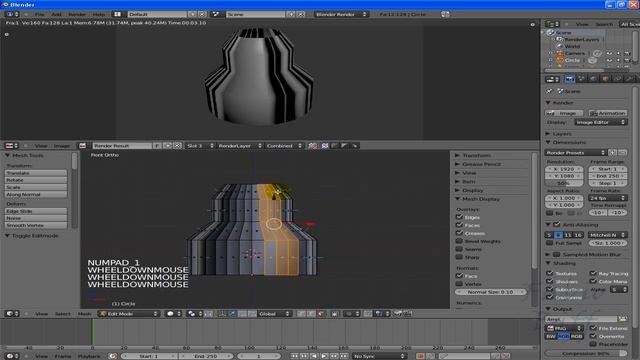Click the Rotate button

36,180
